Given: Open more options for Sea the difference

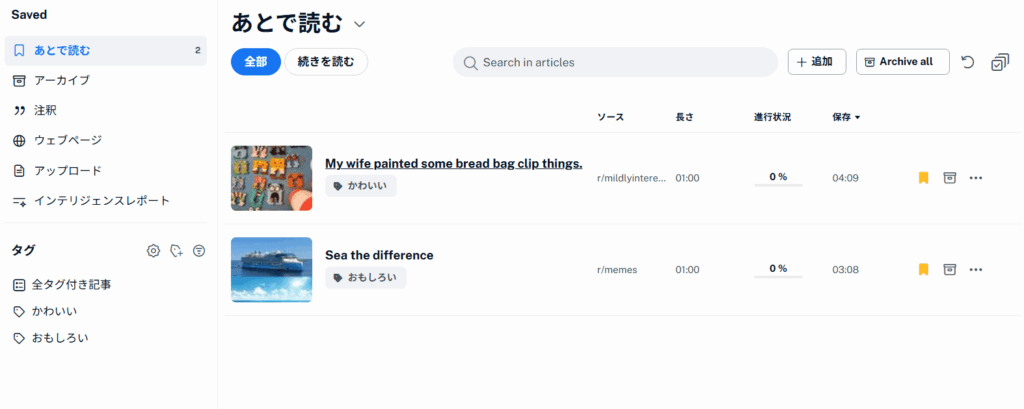Looking at the screenshot, I should click(x=976, y=269).
